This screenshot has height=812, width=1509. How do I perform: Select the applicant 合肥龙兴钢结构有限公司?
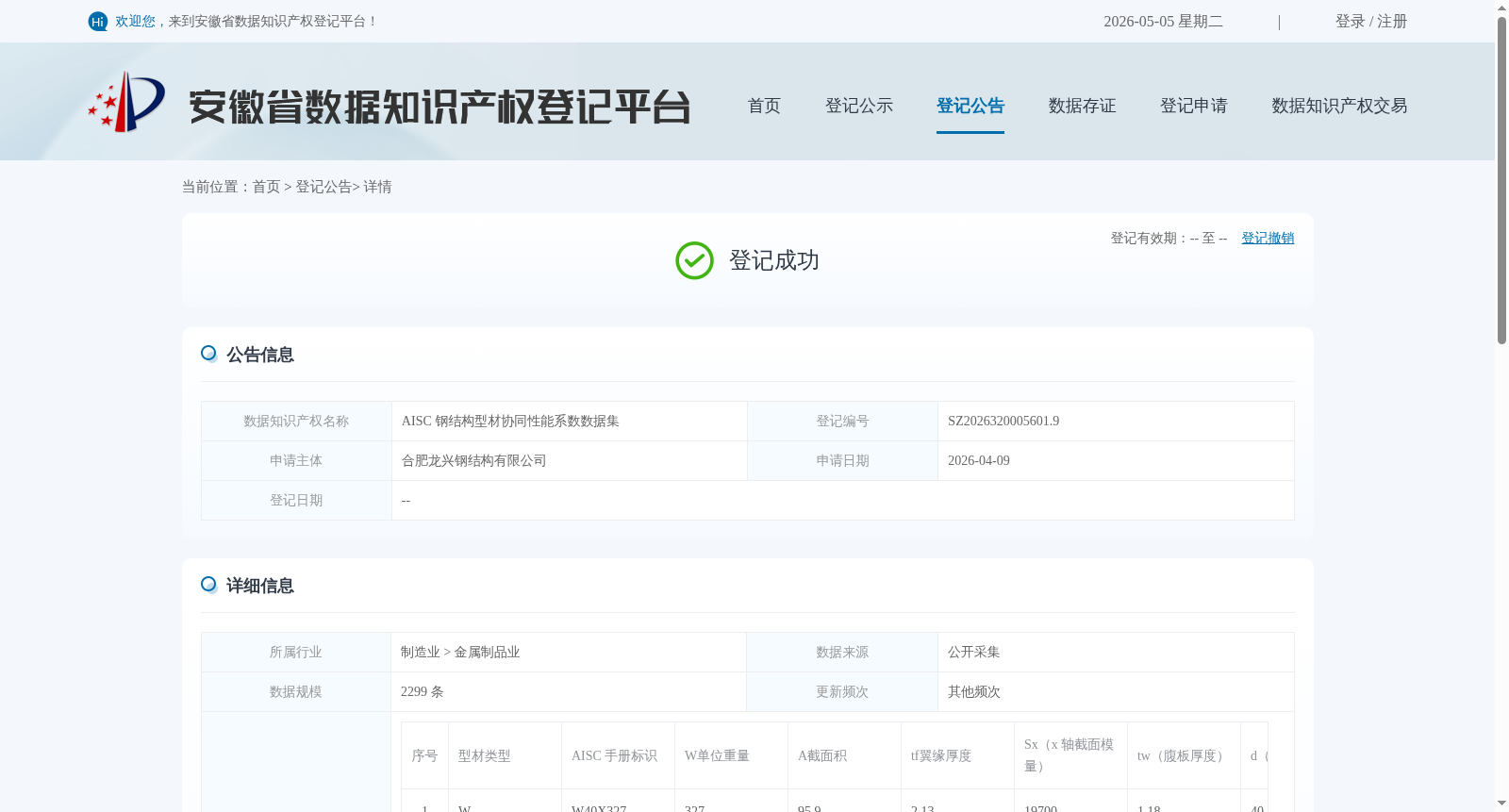click(x=474, y=461)
